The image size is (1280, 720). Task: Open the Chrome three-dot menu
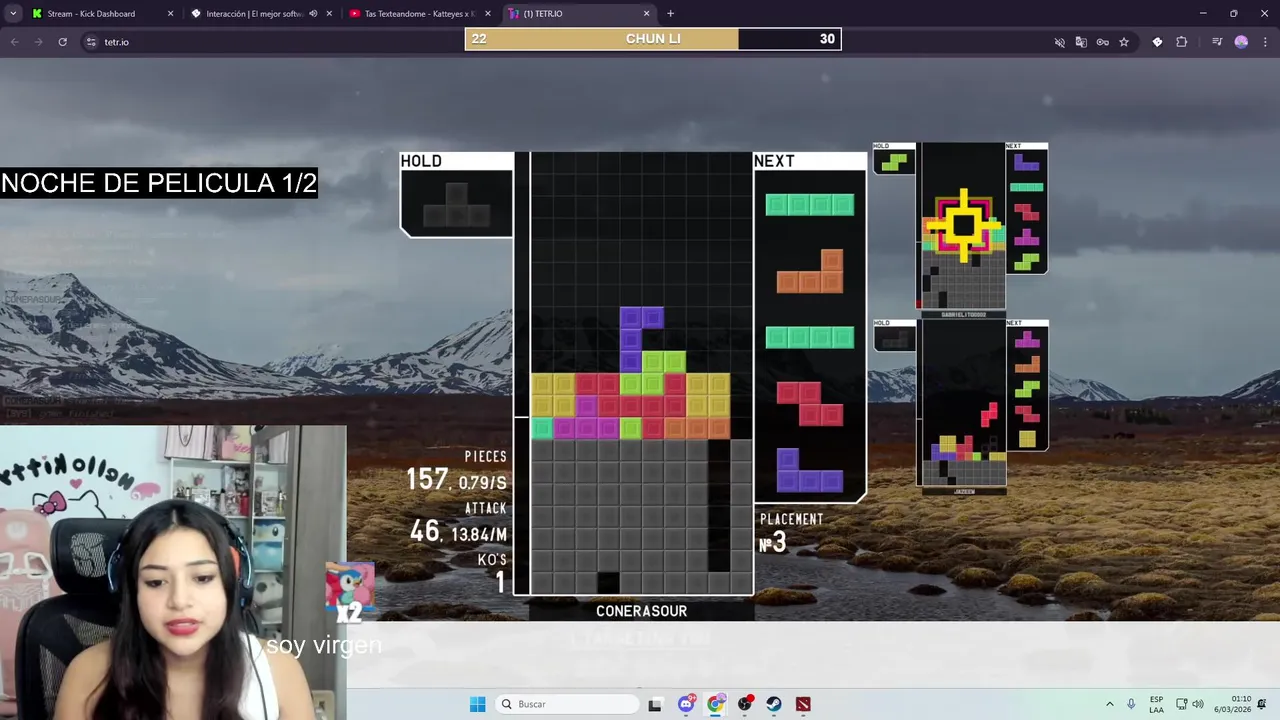[1265, 42]
